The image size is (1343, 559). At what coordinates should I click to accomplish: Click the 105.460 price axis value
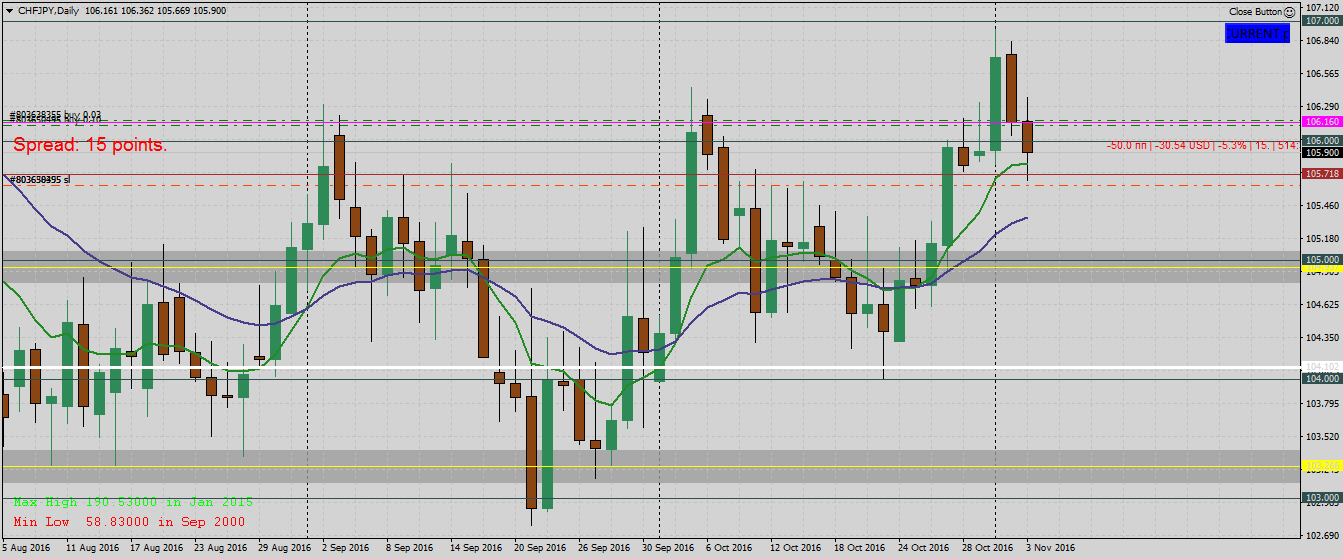click(x=1323, y=206)
